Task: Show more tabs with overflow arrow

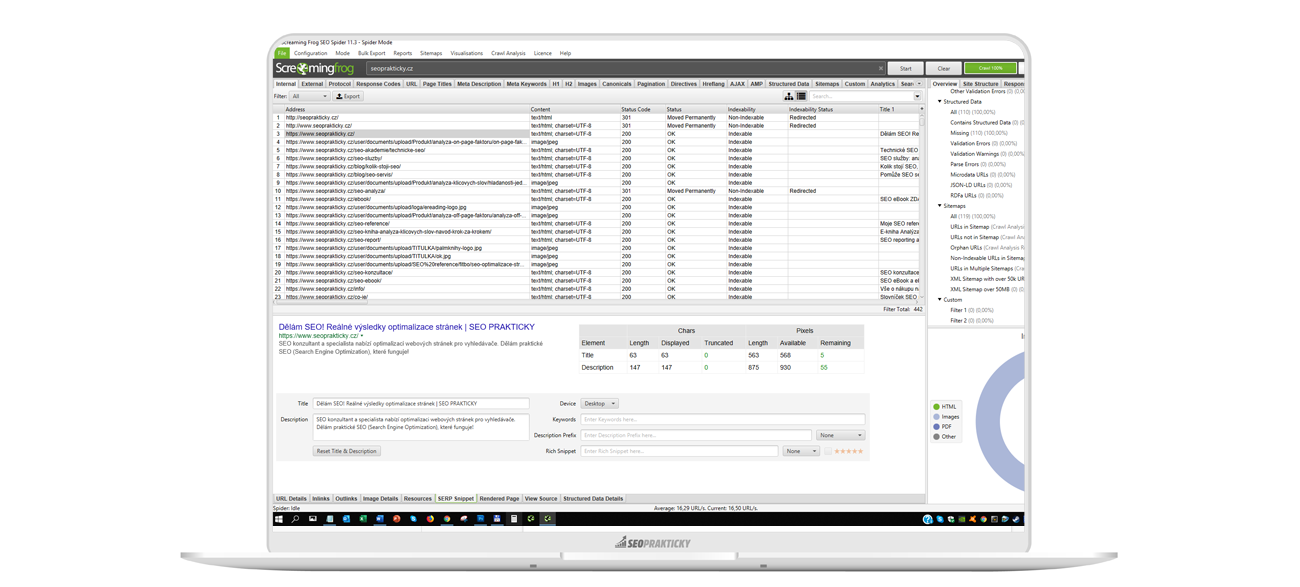Action: [x=920, y=84]
